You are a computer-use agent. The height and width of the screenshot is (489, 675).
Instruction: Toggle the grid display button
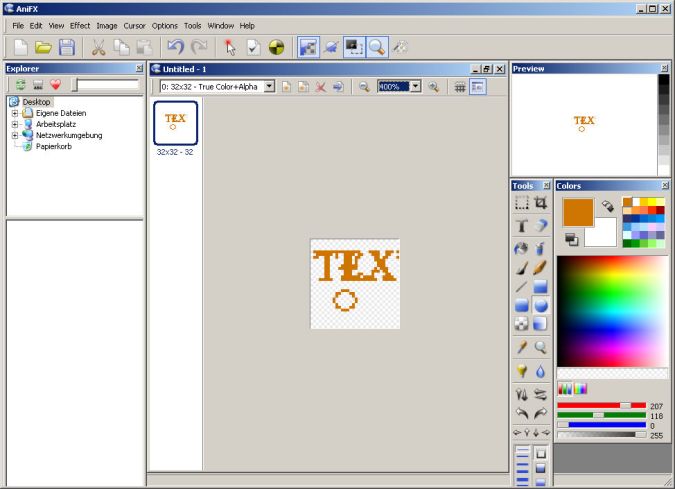[460, 87]
